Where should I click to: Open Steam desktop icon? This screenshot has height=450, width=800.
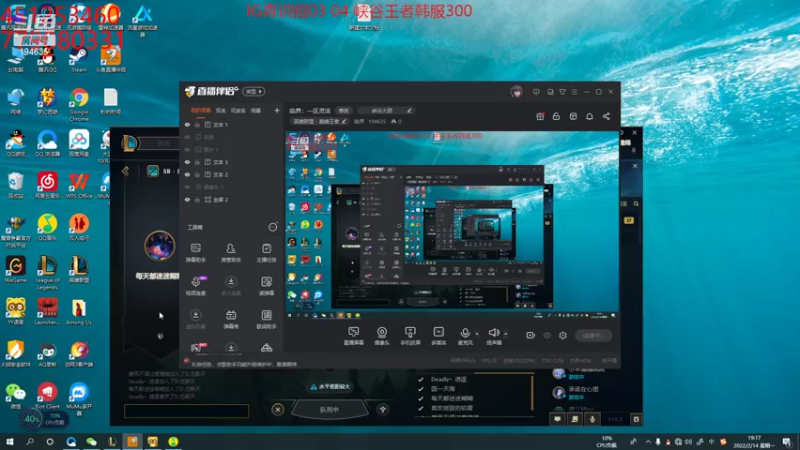79,60
